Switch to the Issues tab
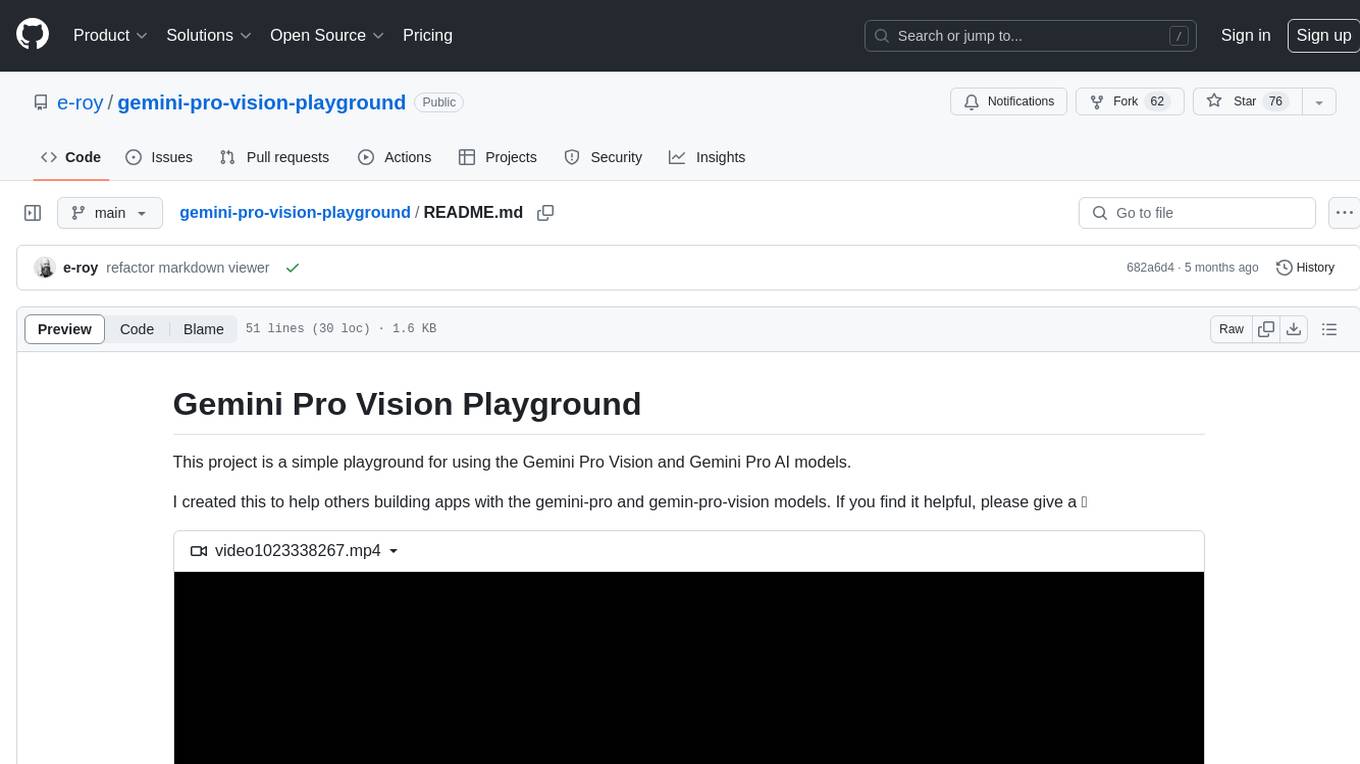This screenshot has width=1360, height=764. 159,157
